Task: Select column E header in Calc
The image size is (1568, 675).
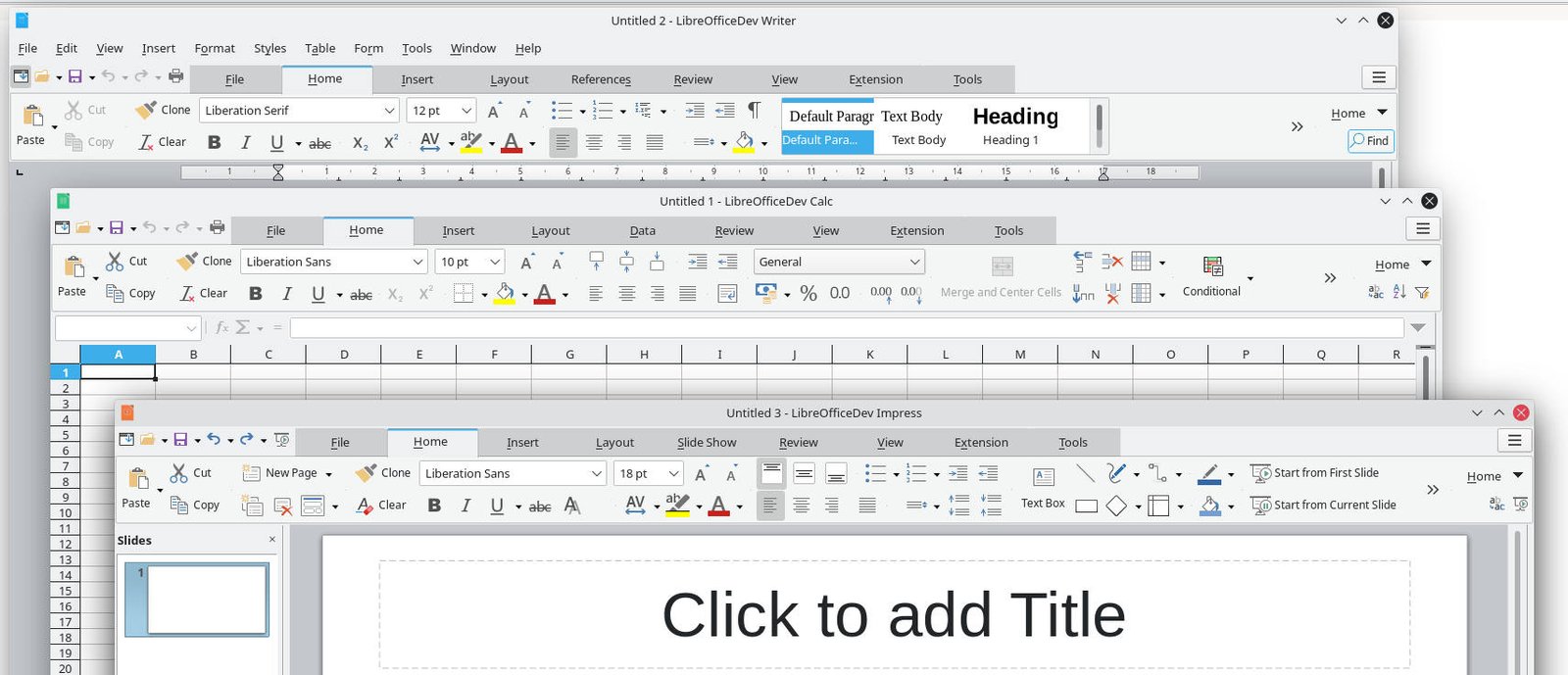Action: (x=418, y=355)
